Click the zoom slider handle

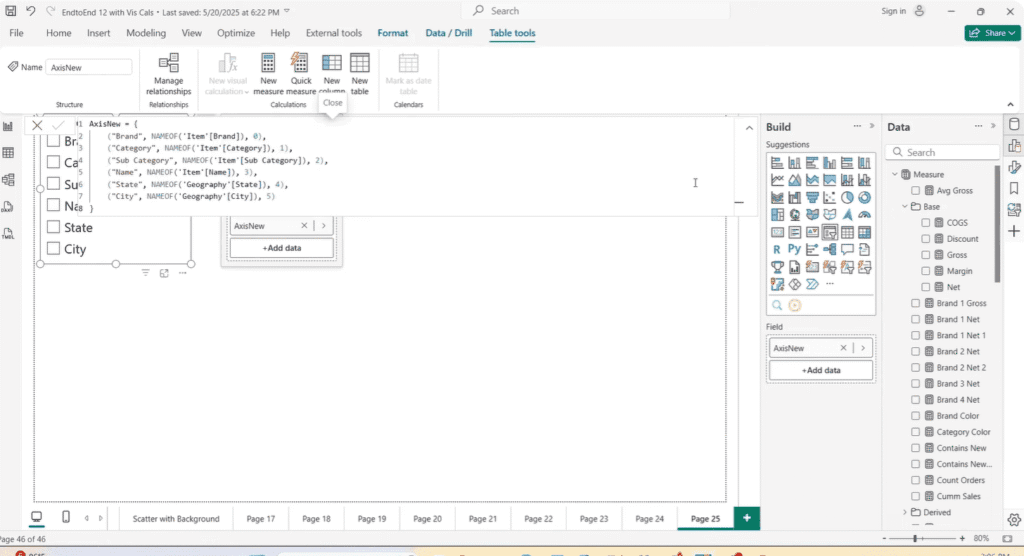point(916,538)
